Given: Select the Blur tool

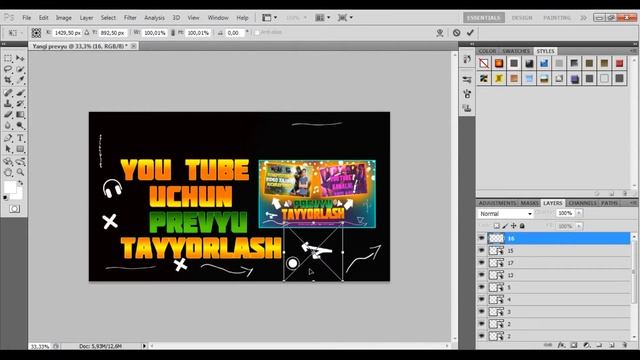Looking at the screenshot, I should 8,125.
